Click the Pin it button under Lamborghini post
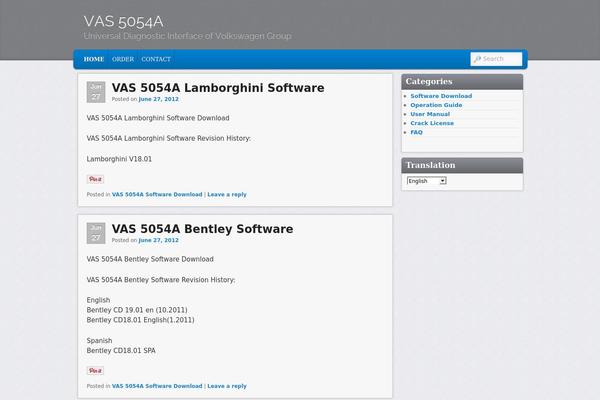600x400 pixels. pos(95,179)
